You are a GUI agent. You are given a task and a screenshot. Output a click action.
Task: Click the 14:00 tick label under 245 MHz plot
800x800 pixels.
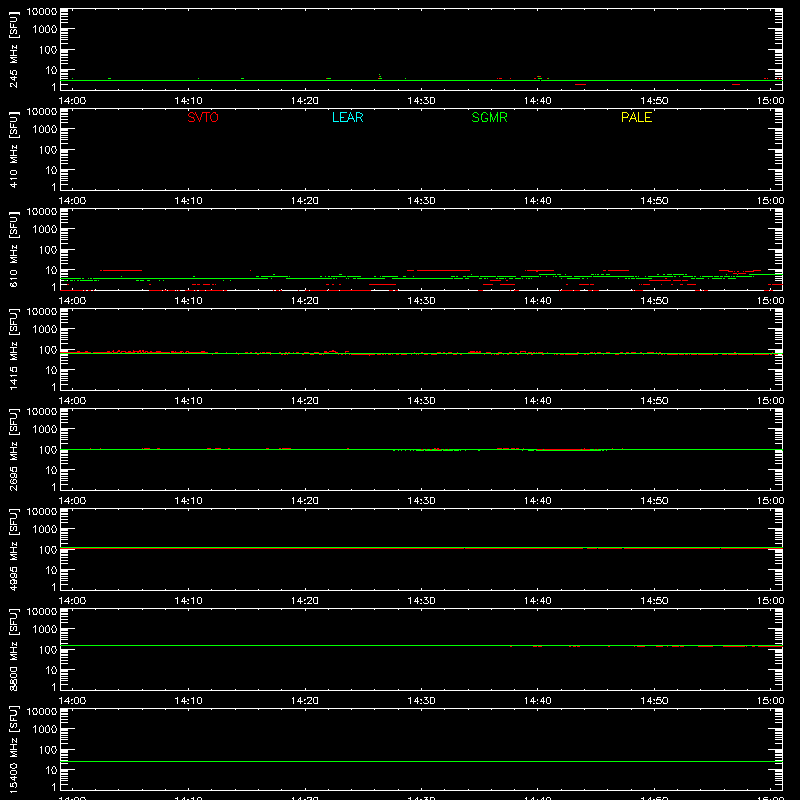(72, 101)
